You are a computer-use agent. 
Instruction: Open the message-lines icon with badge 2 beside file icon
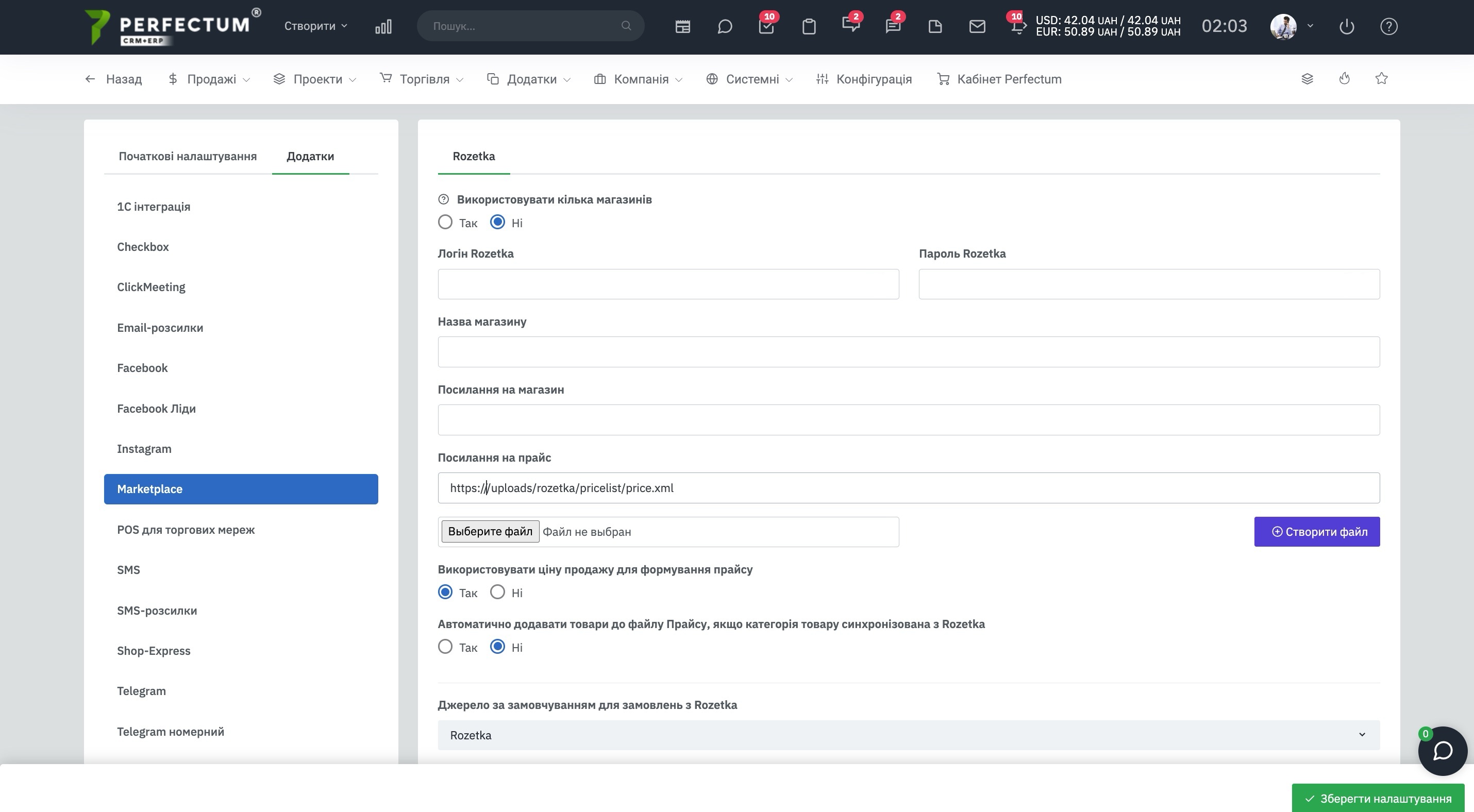tap(893, 25)
